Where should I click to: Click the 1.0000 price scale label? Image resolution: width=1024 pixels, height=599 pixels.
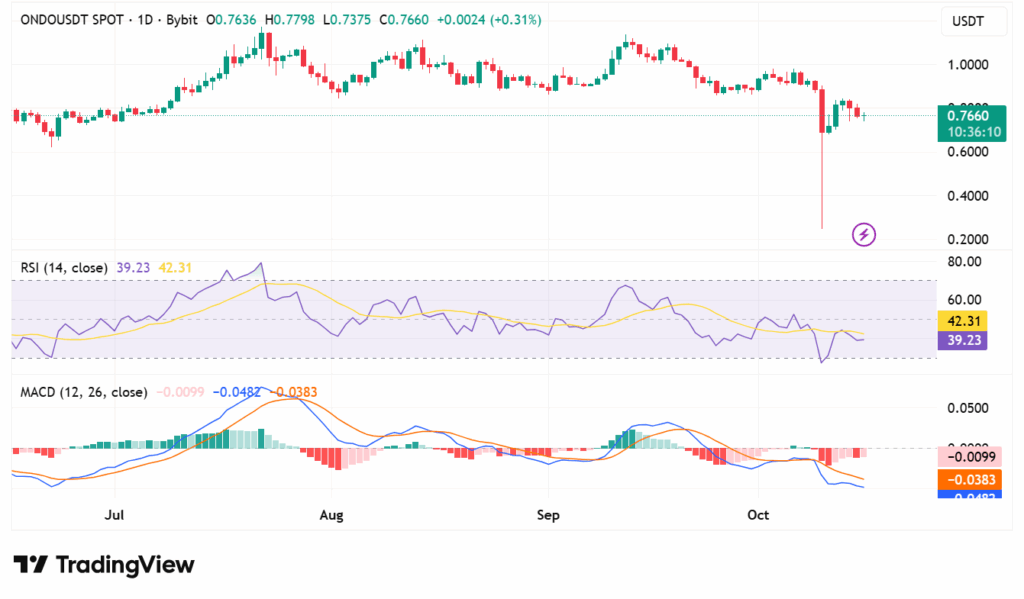click(968, 65)
